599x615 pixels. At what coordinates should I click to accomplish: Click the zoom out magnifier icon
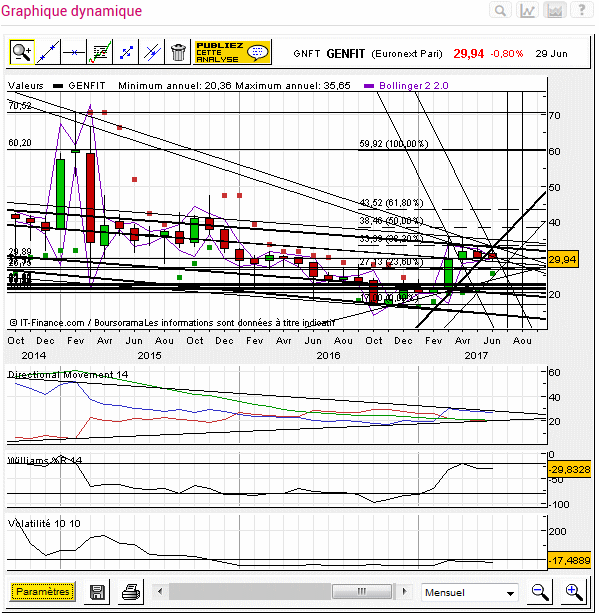(540, 591)
